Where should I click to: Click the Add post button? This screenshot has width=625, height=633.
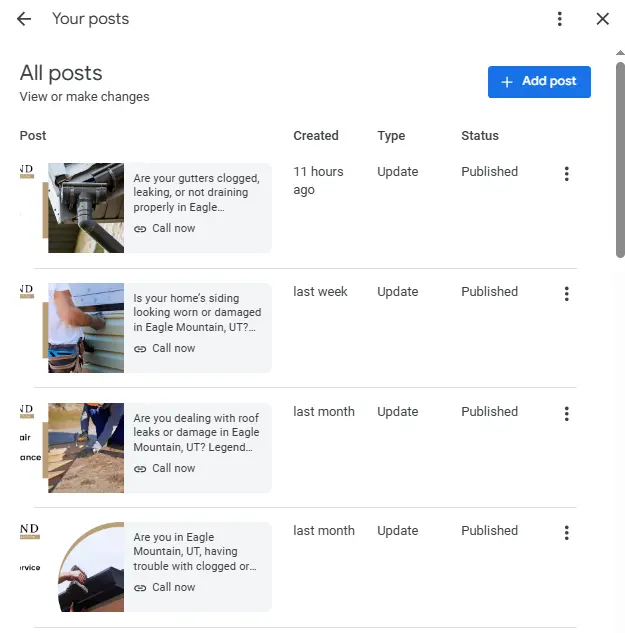pos(539,82)
